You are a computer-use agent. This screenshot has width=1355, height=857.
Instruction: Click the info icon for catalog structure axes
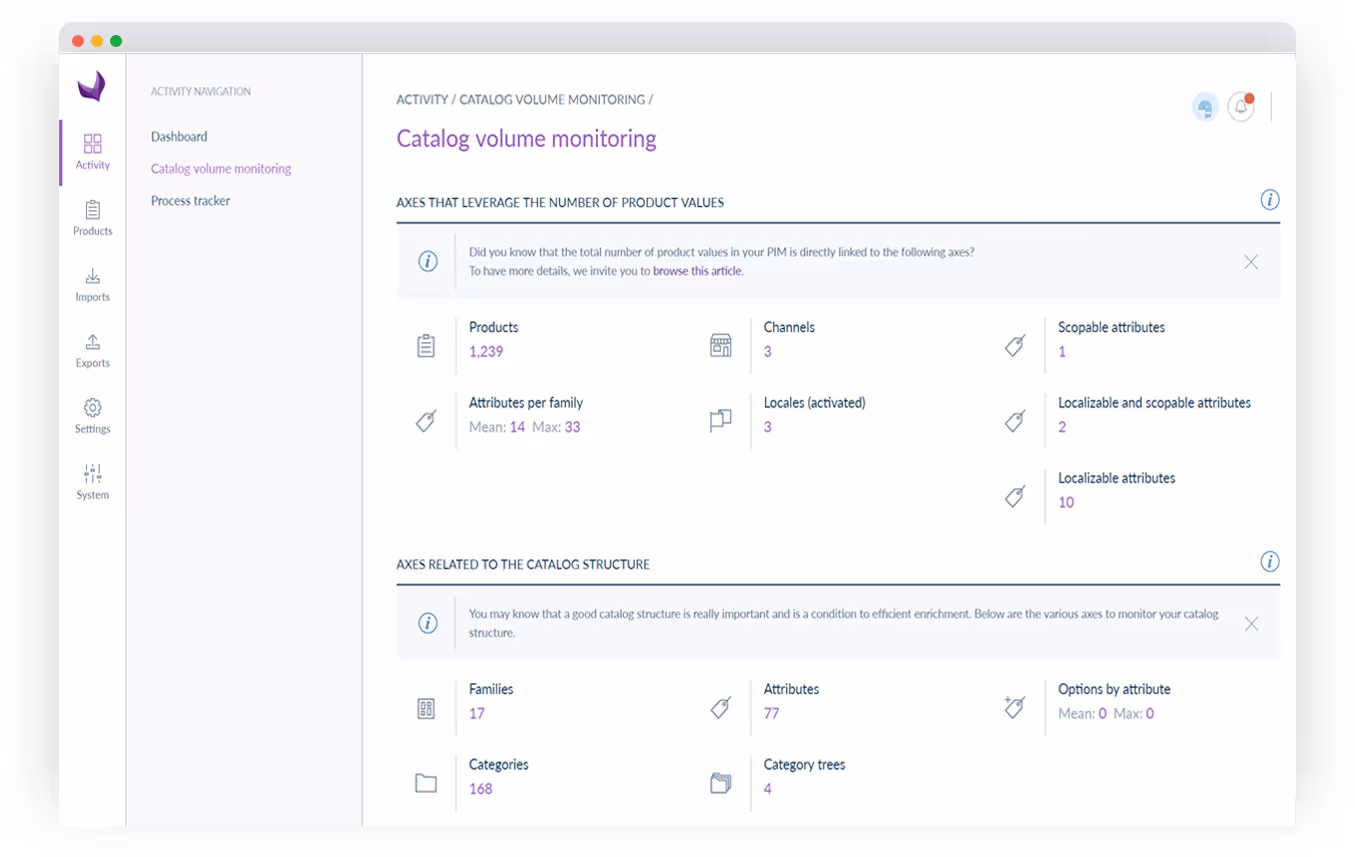click(1270, 561)
